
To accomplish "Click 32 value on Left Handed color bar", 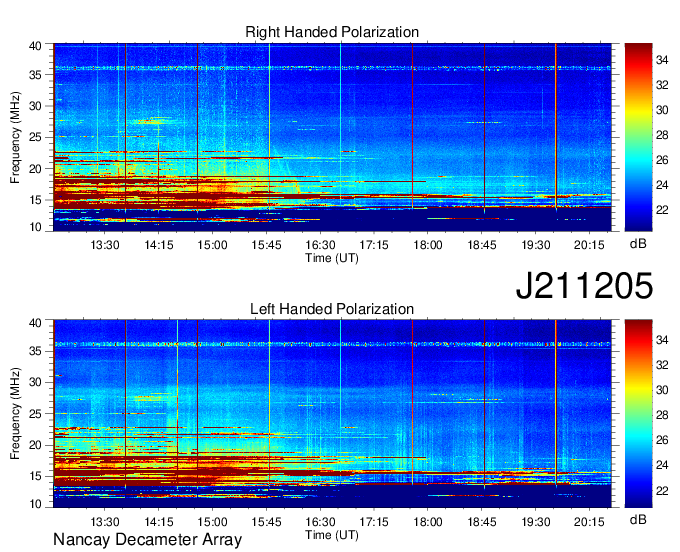I will pyautogui.click(x=662, y=365).
